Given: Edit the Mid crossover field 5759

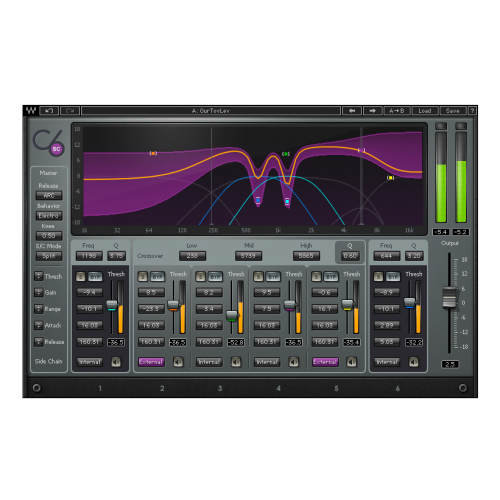Looking at the screenshot, I should click(248, 256).
